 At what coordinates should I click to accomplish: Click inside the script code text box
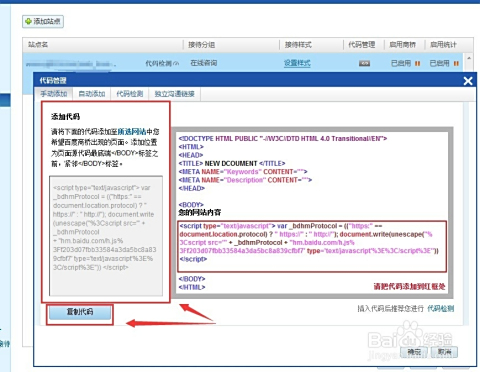click(x=106, y=236)
